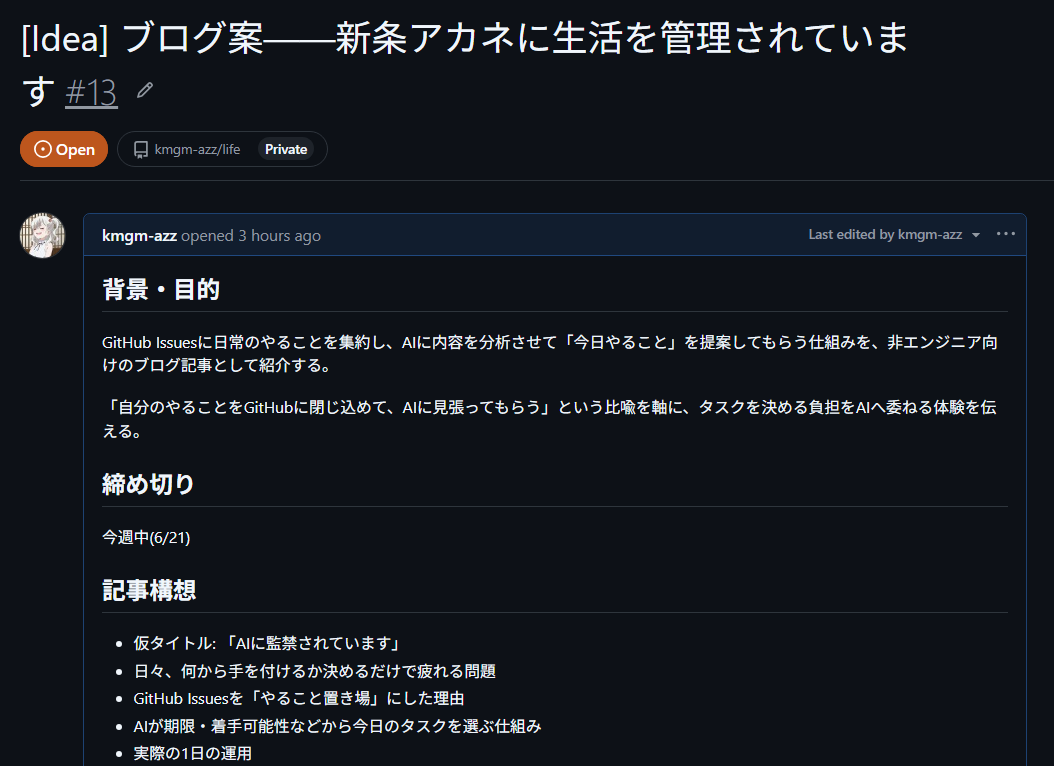This screenshot has width=1054, height=766.
Task: Open the kmgm-azz/life repository link
Action: coord(197,149)
